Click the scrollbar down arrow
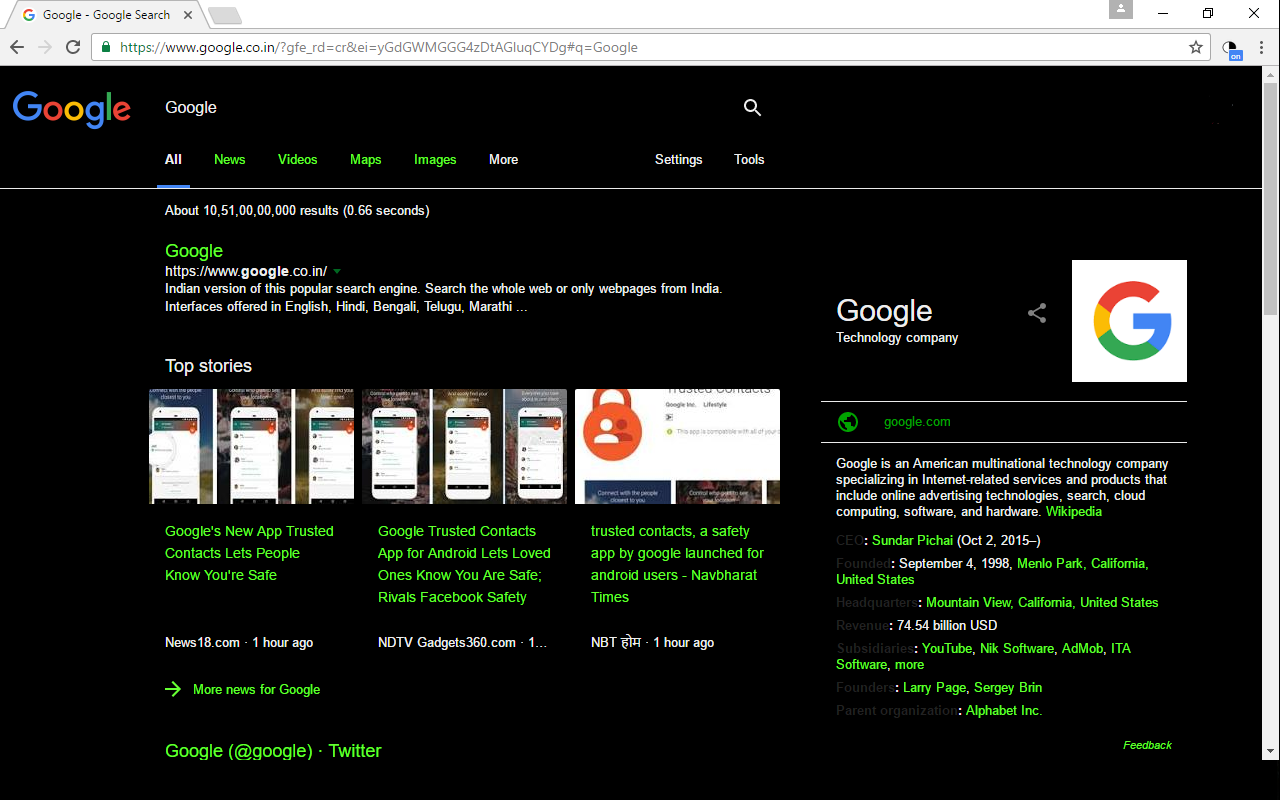The width and height of the screenshot is (1280, 800). click(1270, 750)
